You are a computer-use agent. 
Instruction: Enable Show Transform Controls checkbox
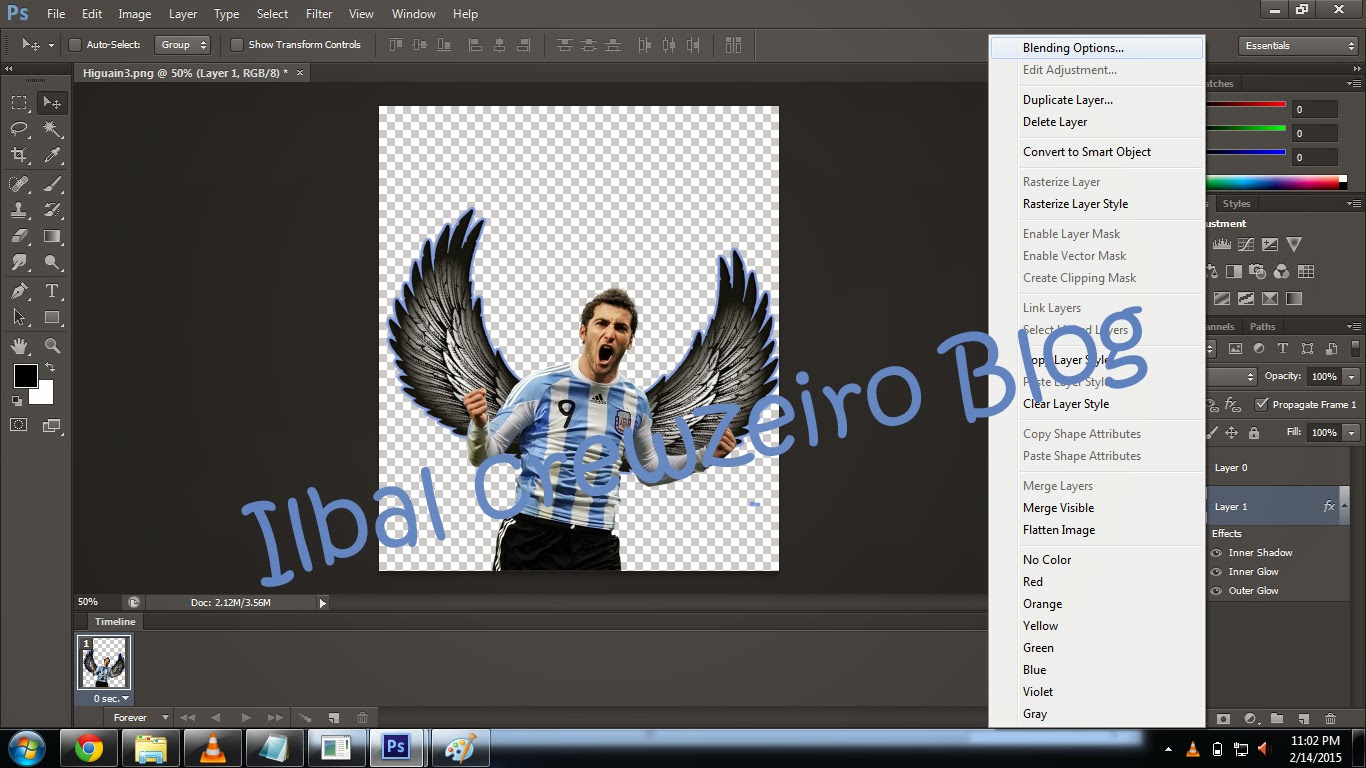(x=237, y=45)
